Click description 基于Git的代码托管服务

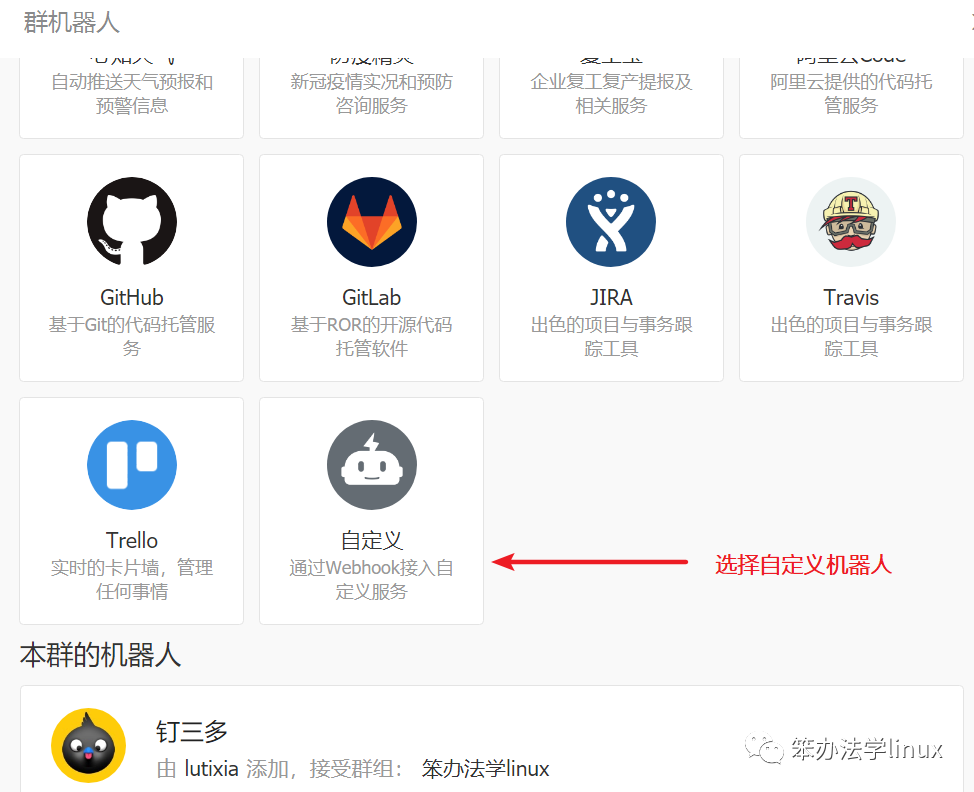[132, 336]
